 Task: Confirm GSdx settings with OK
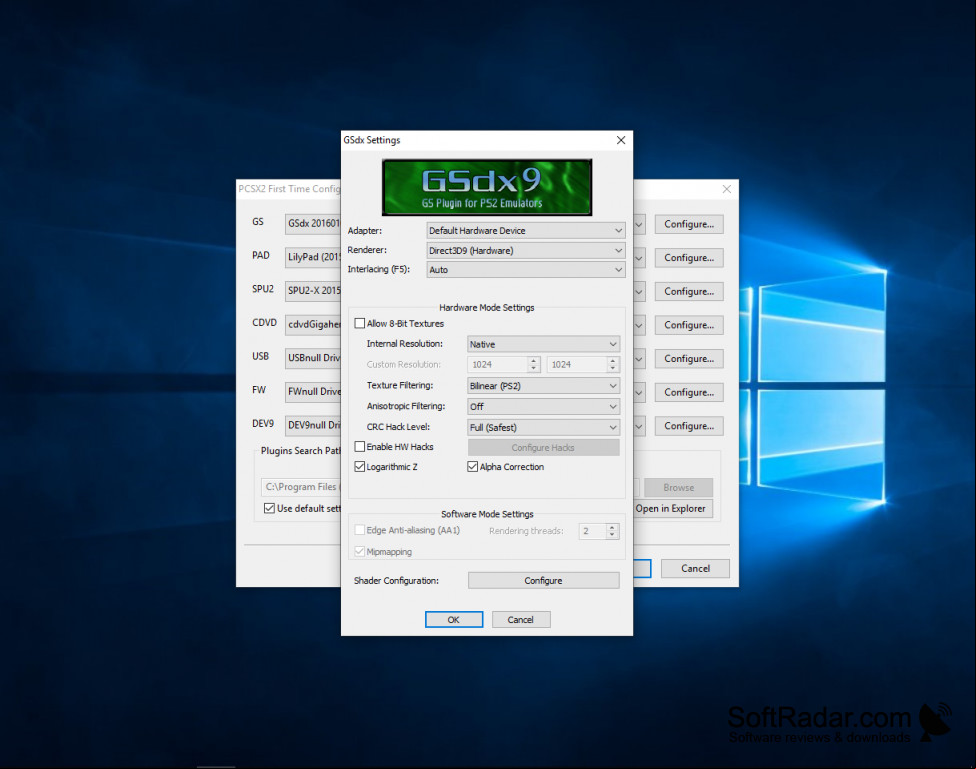[x=454, y=620]
